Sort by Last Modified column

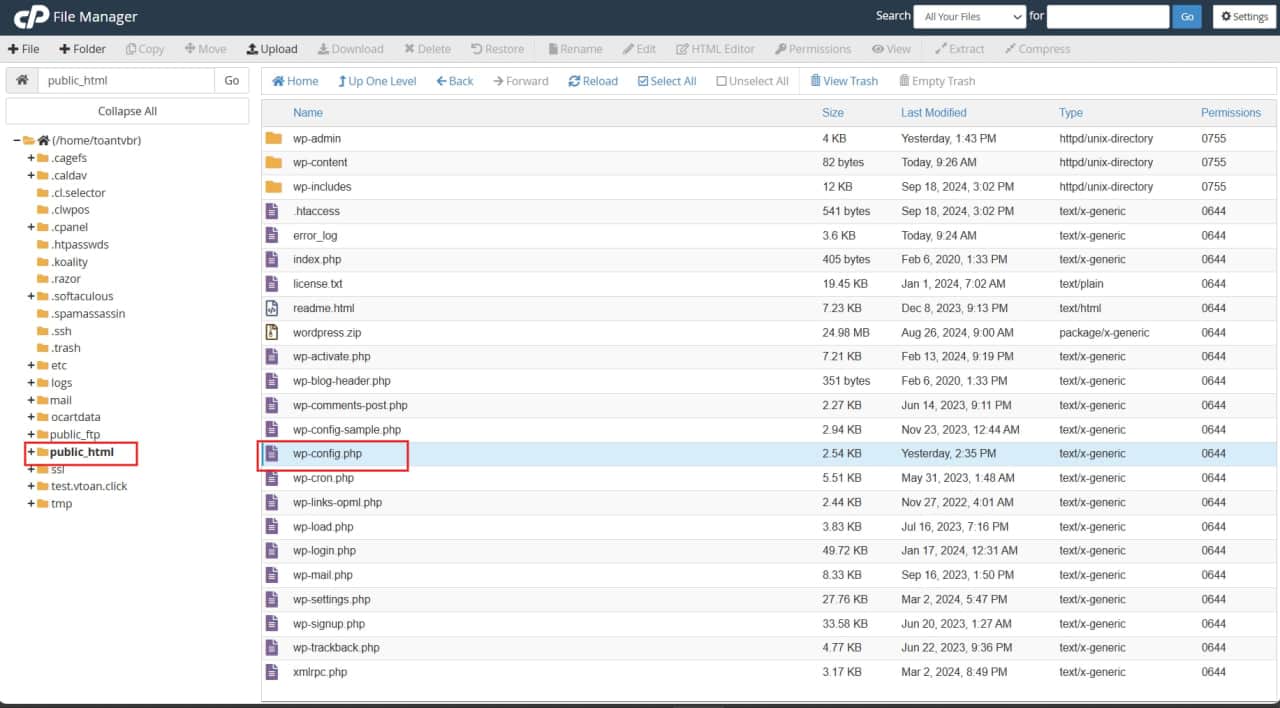coord(933,113)
